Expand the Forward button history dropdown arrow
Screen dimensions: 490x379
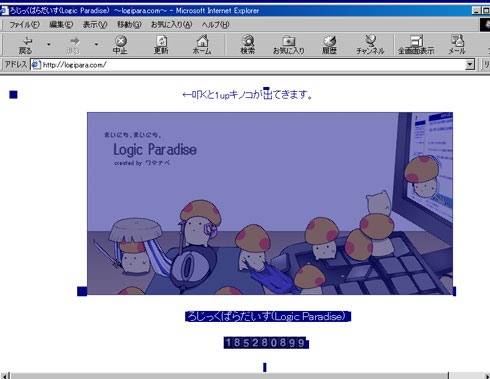[x=96, y=44]
